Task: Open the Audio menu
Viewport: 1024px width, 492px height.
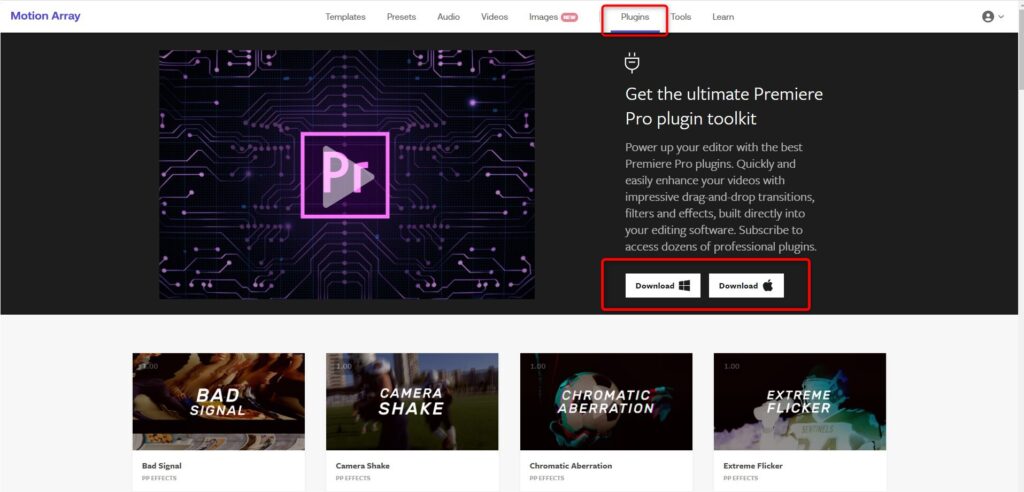Action: click(449, 17)
